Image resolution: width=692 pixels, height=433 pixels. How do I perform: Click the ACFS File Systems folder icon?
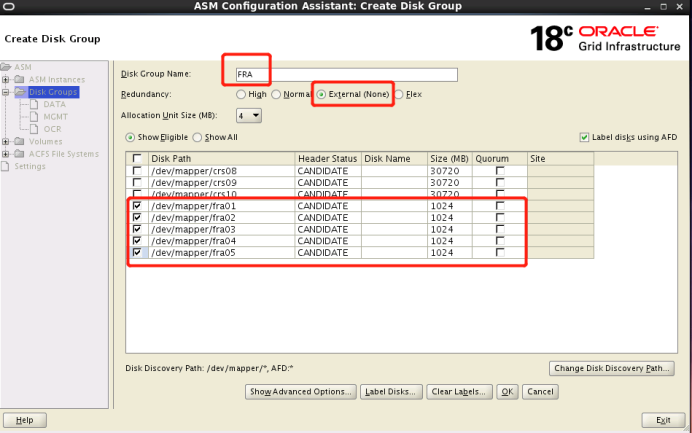(19, 154)
